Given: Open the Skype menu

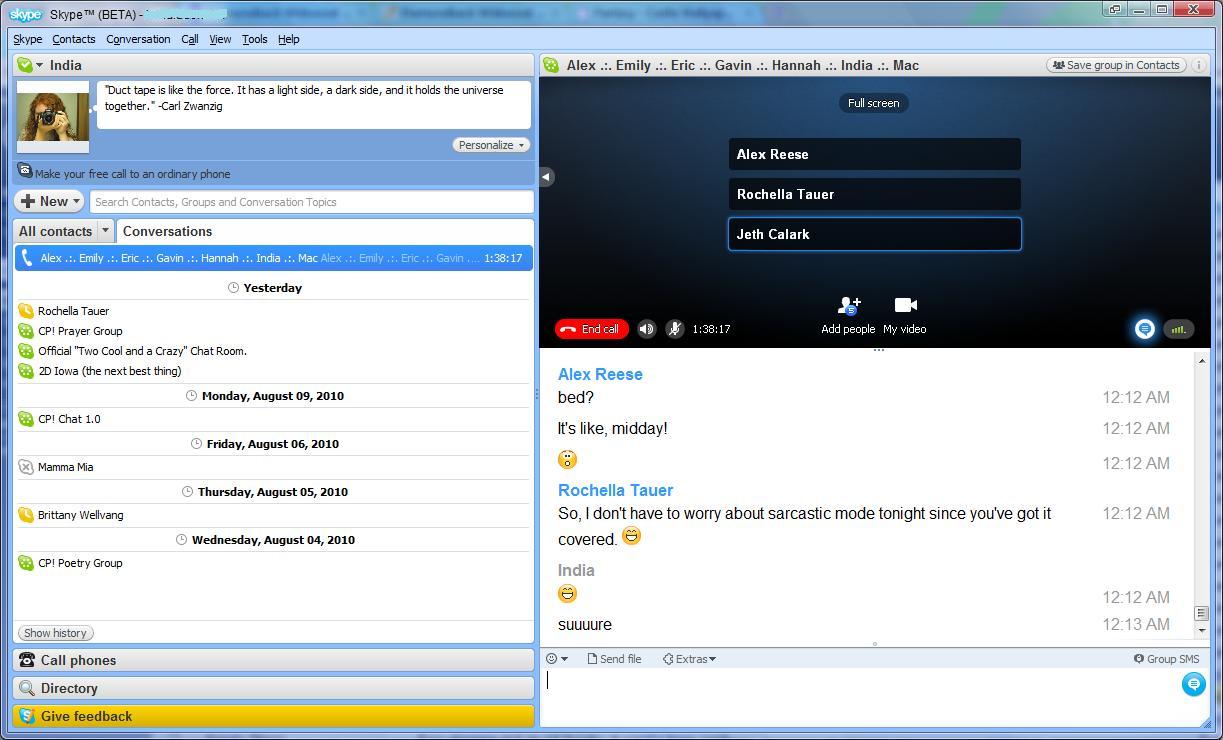Looking at the screenshot, I should (x=27, y=39).
